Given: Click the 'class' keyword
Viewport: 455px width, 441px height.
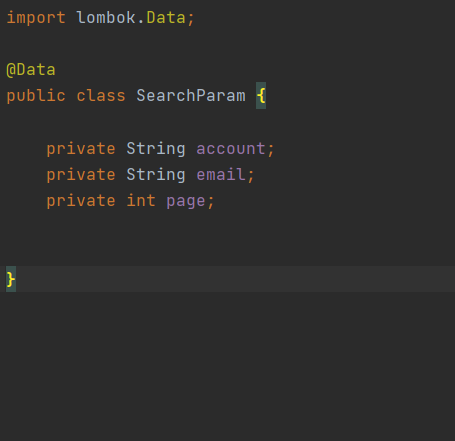Looking at the screenshot, I should [x=101, y=96].
